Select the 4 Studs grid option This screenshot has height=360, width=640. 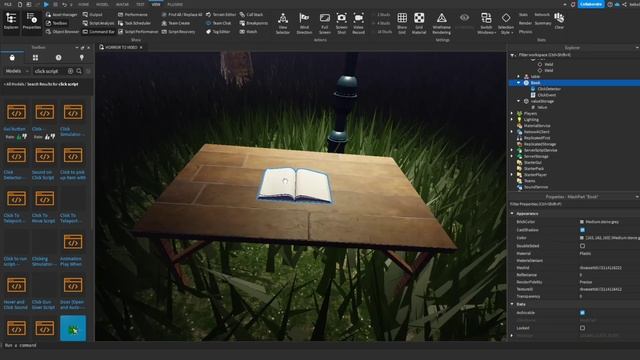point(381,23)
